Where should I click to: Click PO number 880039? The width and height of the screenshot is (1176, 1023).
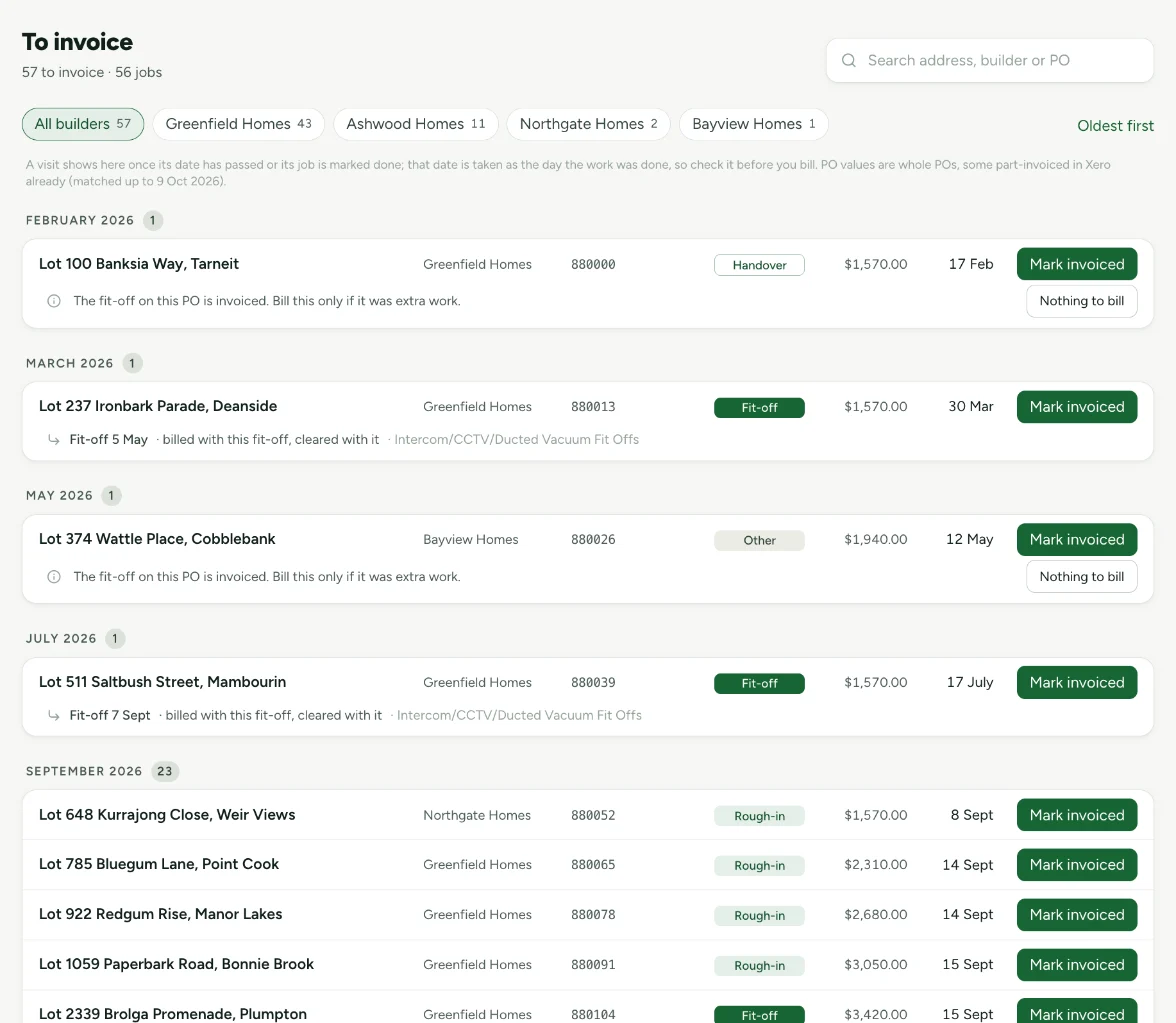tap(592, 682)
